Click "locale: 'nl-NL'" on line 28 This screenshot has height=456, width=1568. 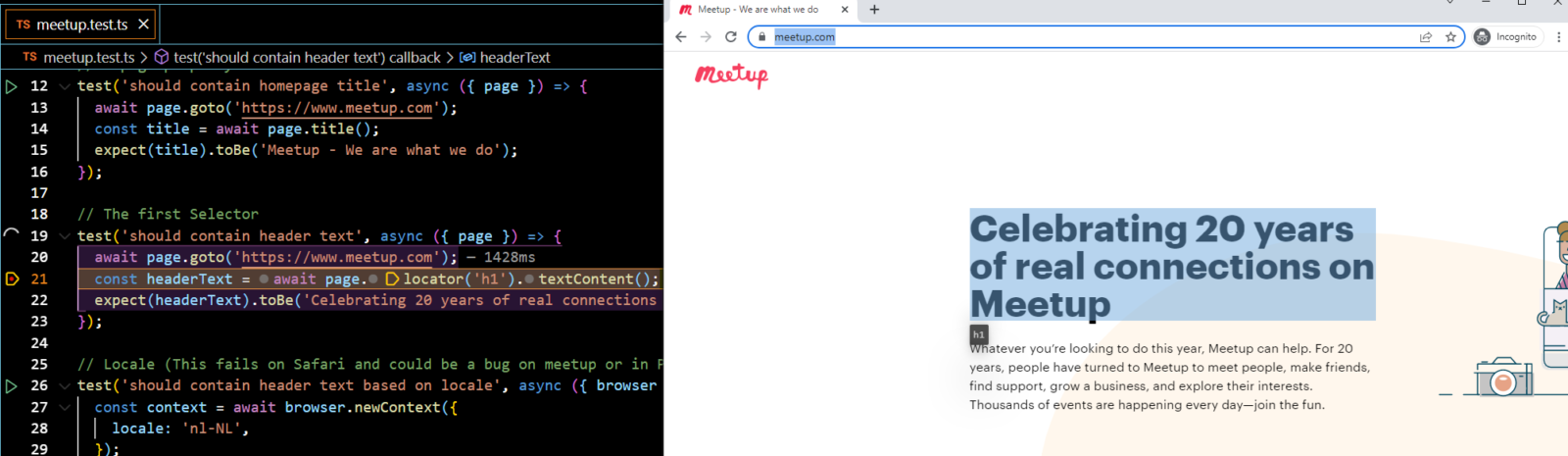pos(180,429)
